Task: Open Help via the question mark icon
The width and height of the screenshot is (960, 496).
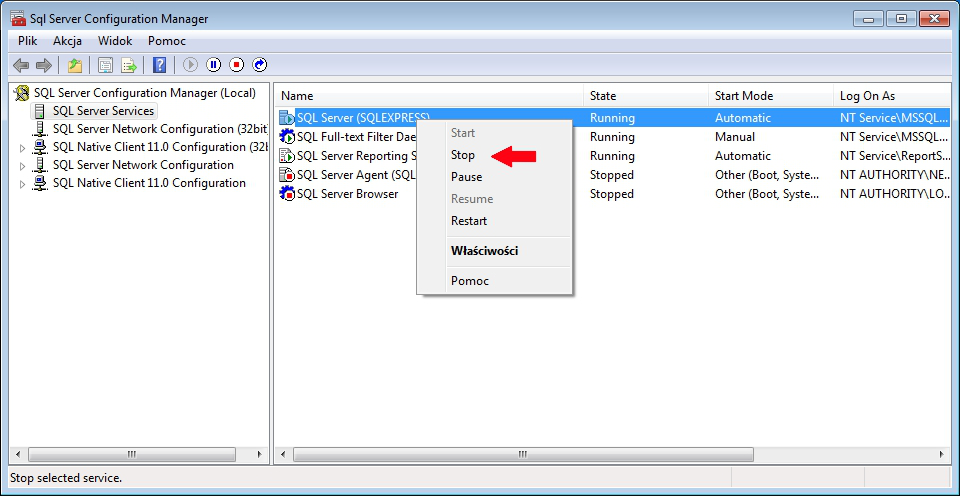Action: pos(159,65)
